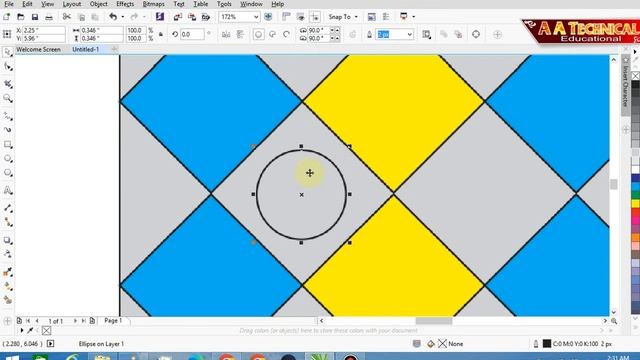
Task: Open the Object menu
Action: point(98,4)
